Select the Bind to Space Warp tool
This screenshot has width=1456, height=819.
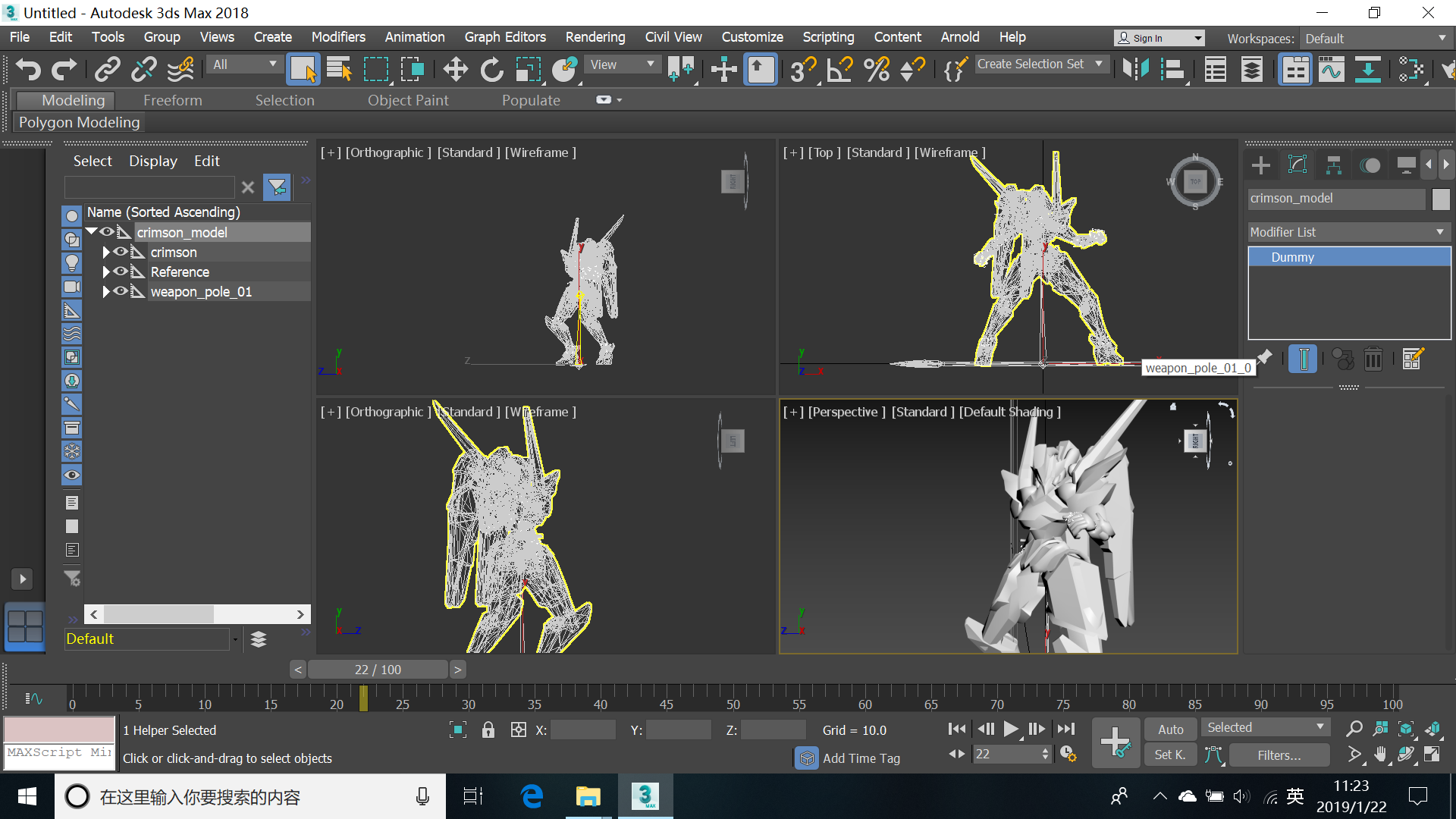tap(180, 69)
